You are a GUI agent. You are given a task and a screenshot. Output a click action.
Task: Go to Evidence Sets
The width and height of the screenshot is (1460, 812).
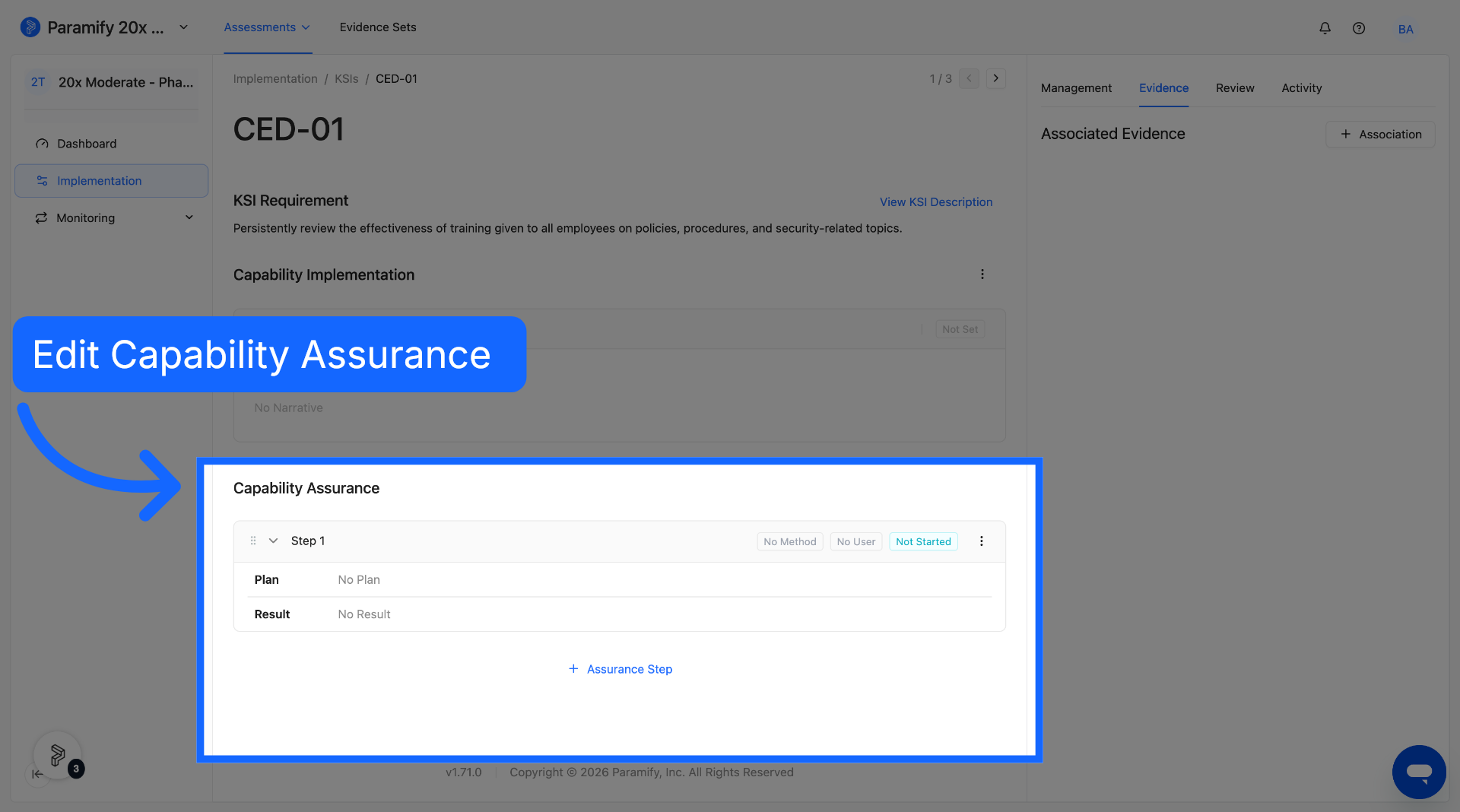(x=378, y=27)
